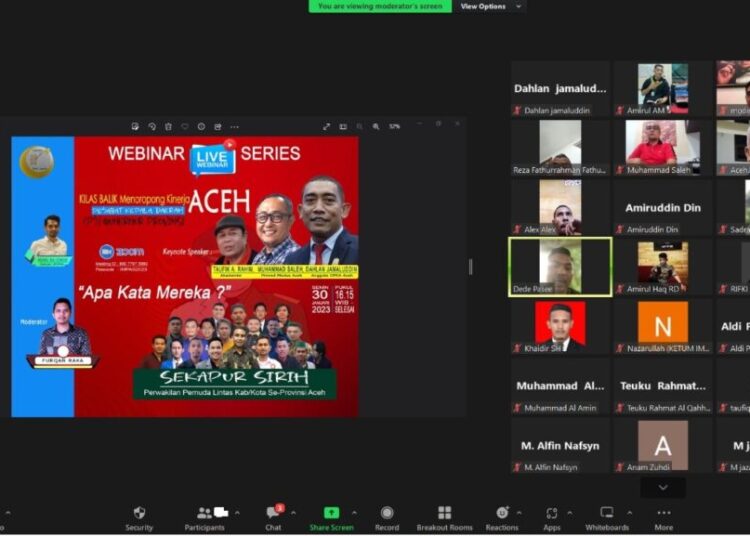Open the View Options dropdown
The width and height of the screenshot is (750, 536).
coord(489,6)
